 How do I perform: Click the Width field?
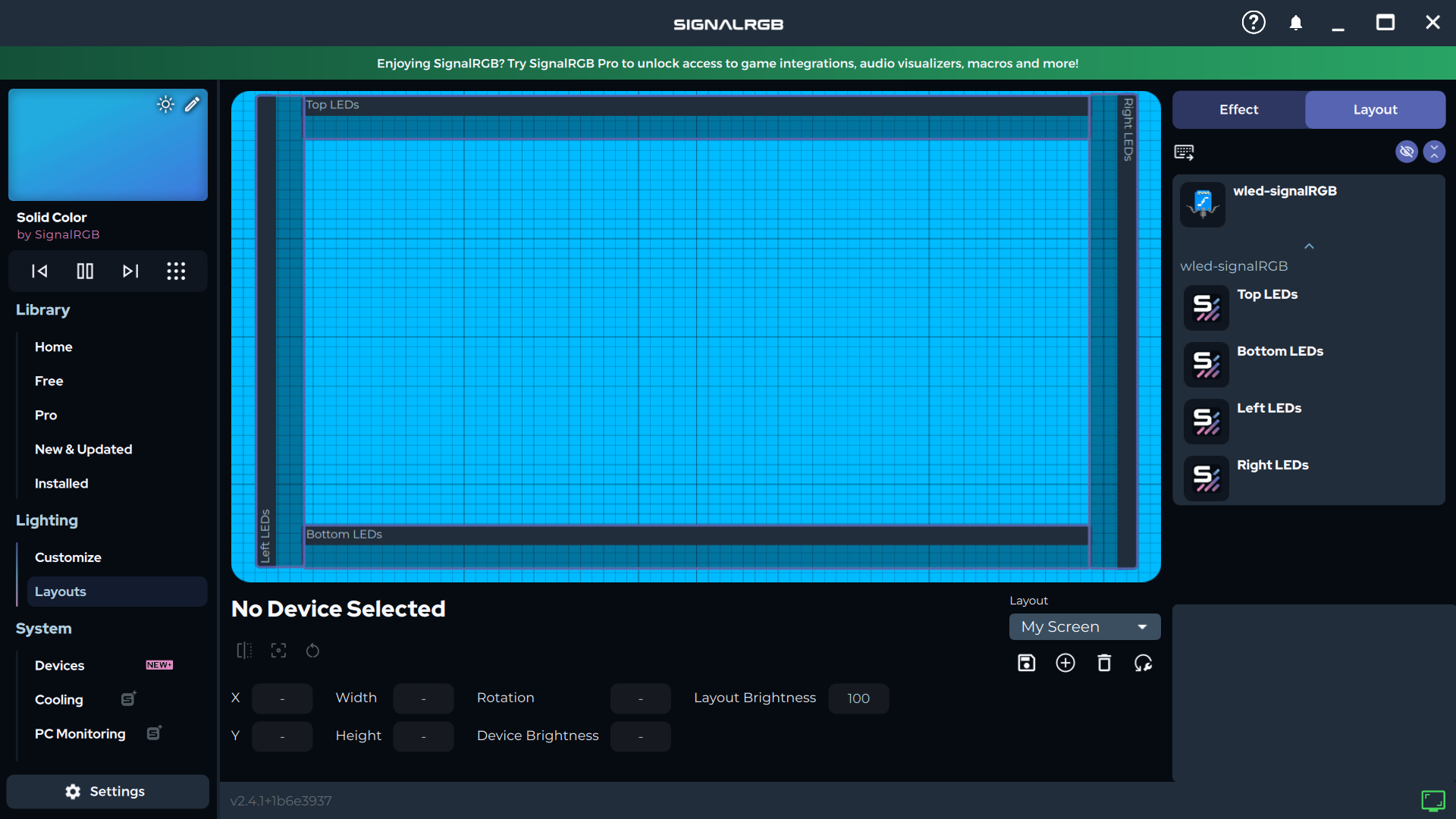(x=423, y=698)
